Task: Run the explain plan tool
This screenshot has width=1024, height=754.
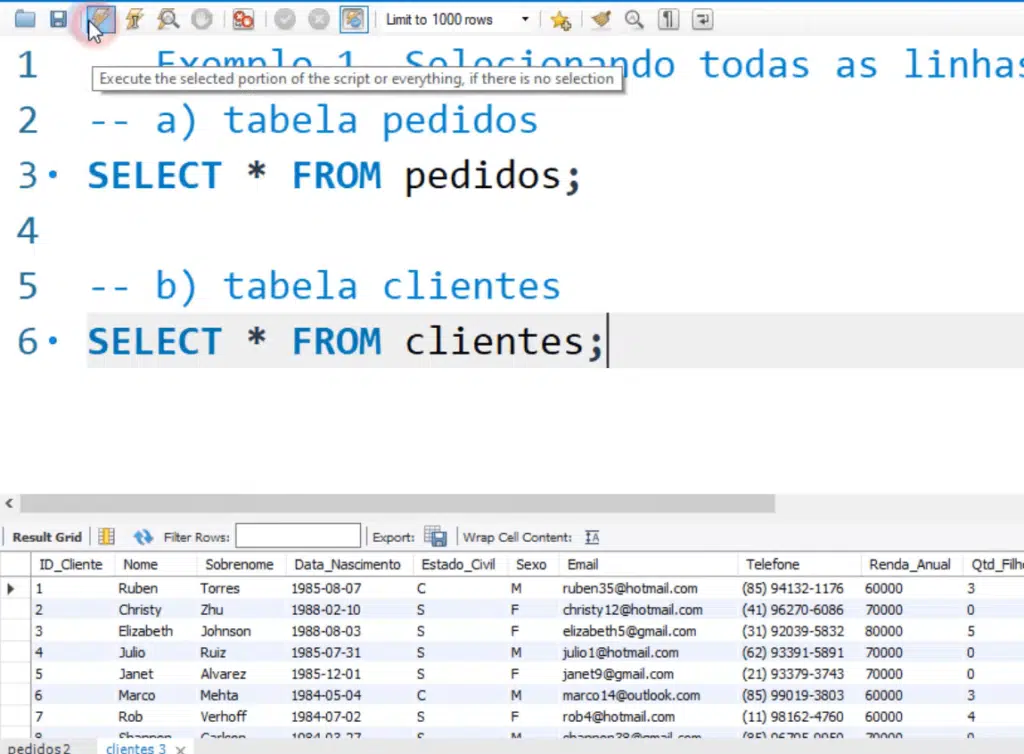Action: 165,19
